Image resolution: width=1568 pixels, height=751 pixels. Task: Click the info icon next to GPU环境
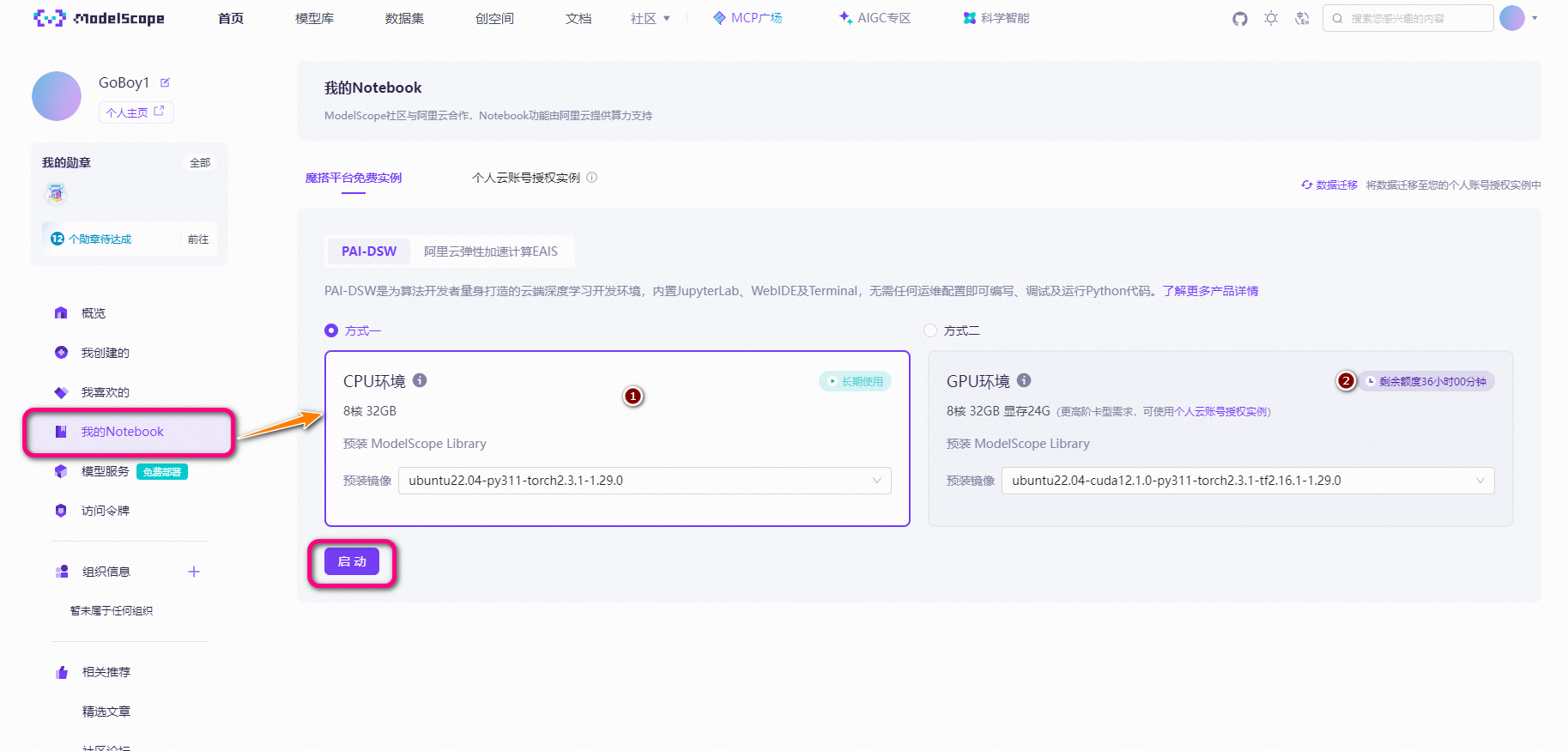(1024, 380)
